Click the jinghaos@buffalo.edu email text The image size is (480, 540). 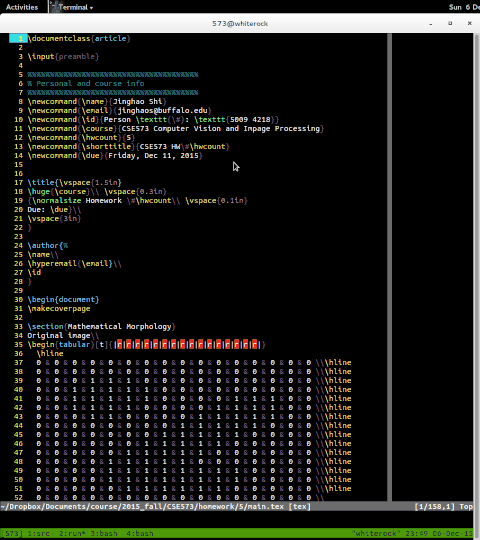(162, 110)
